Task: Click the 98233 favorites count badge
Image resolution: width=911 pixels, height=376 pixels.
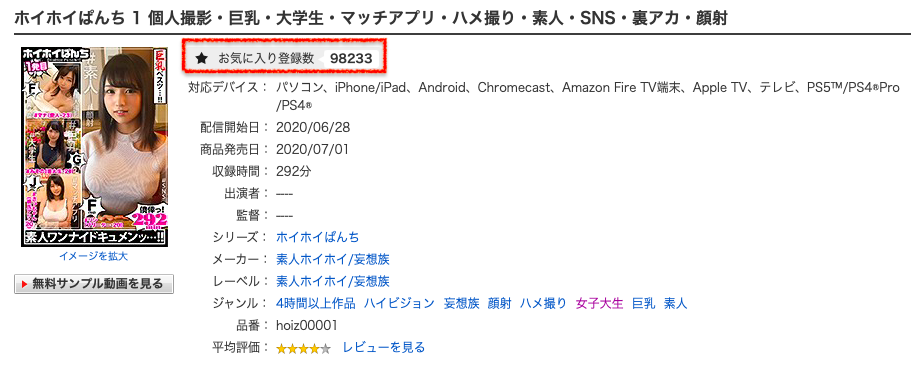Action: click(x=351, y=58)
